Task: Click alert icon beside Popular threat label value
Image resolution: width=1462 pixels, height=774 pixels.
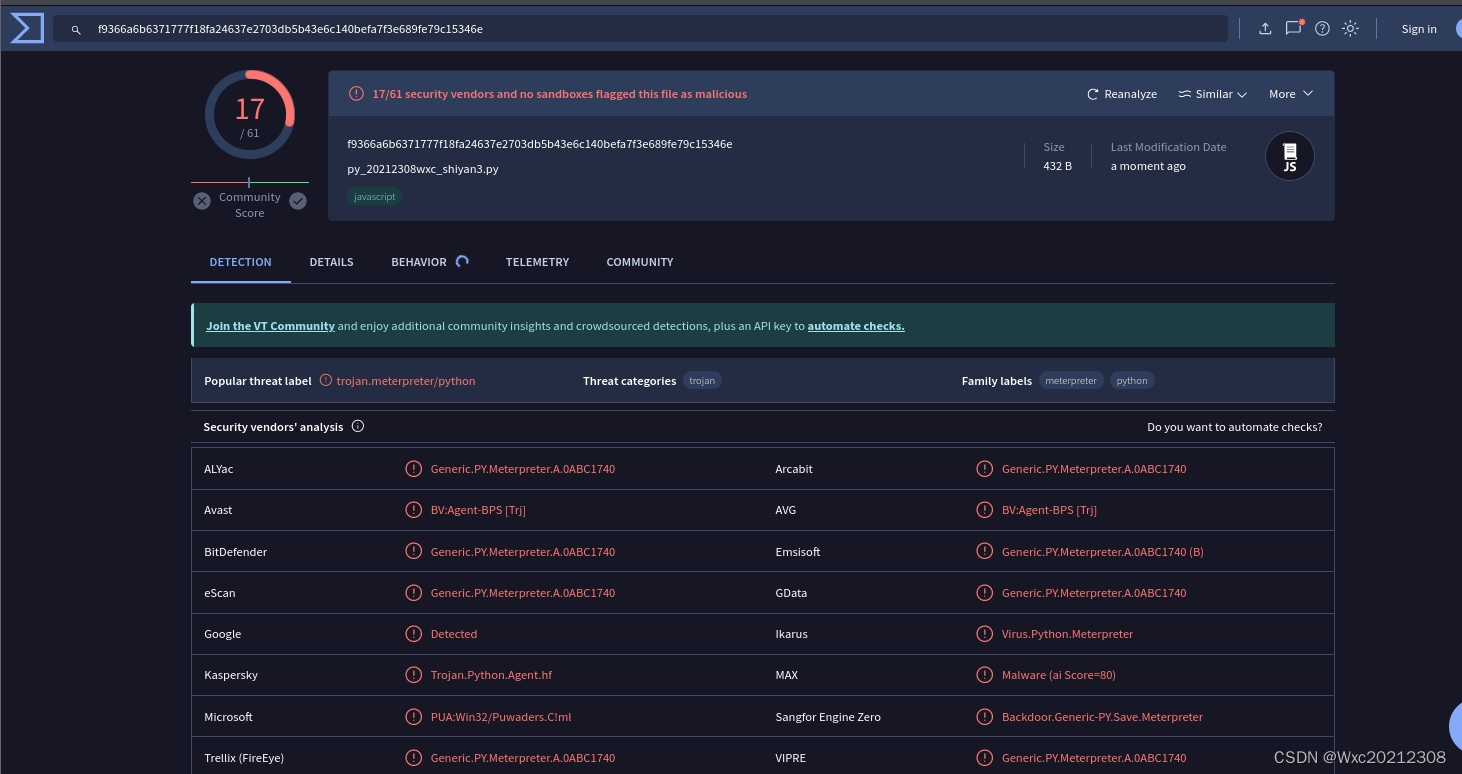Action: pyautogui.click(x=326, y=380)
